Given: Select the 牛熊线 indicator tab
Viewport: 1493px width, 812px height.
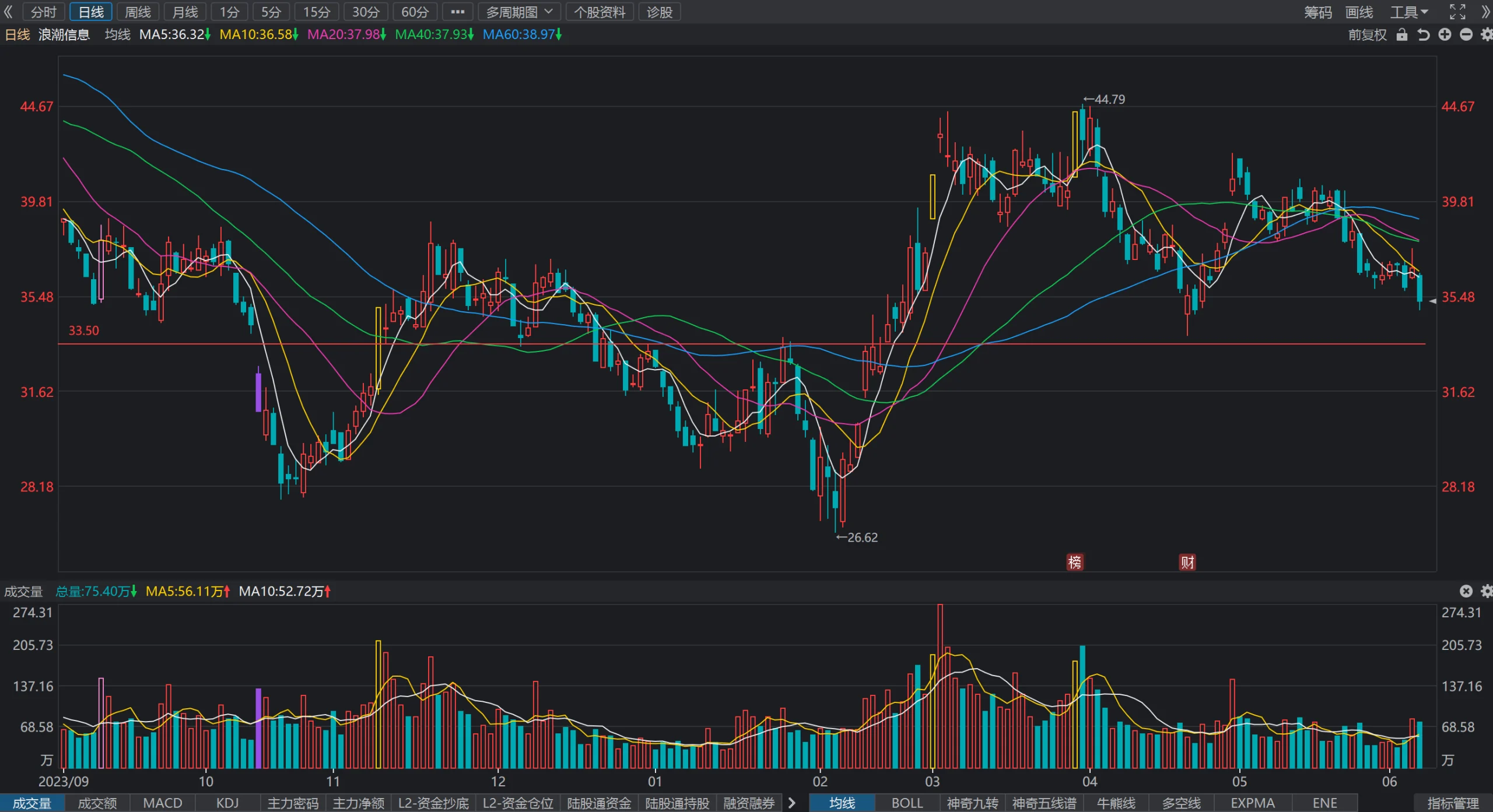Looking at the screenshot, I should click(1116, 803).
